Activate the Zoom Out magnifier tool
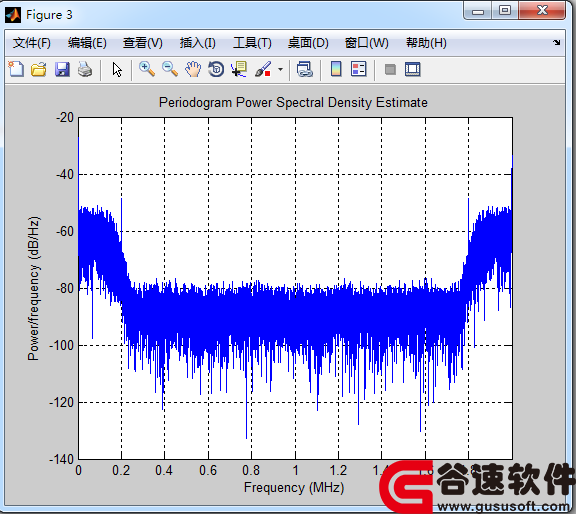 (x=170, y=69)
